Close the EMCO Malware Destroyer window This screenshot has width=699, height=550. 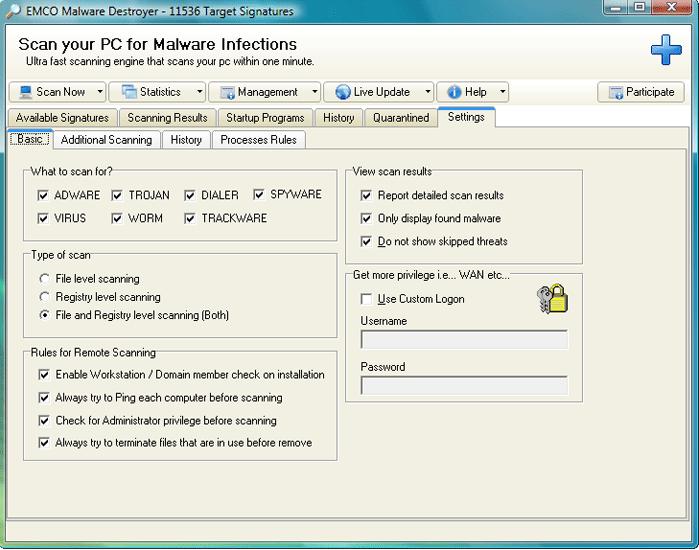click(671, 7)
